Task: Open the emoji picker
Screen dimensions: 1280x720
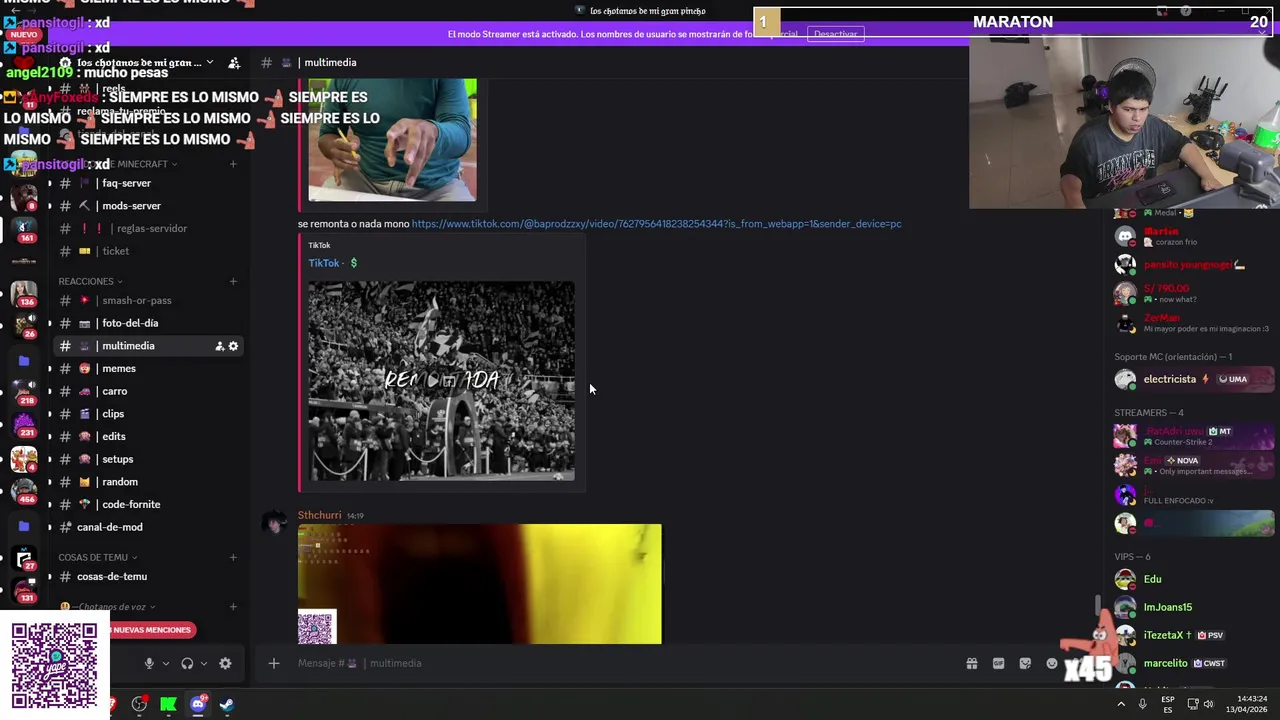Action: click(1052, 663)
